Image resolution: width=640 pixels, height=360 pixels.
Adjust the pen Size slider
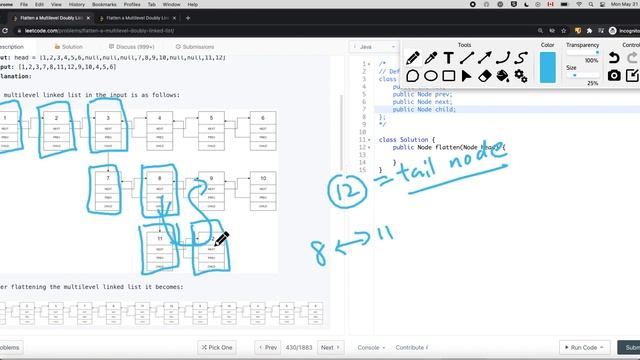coord(583,75)
